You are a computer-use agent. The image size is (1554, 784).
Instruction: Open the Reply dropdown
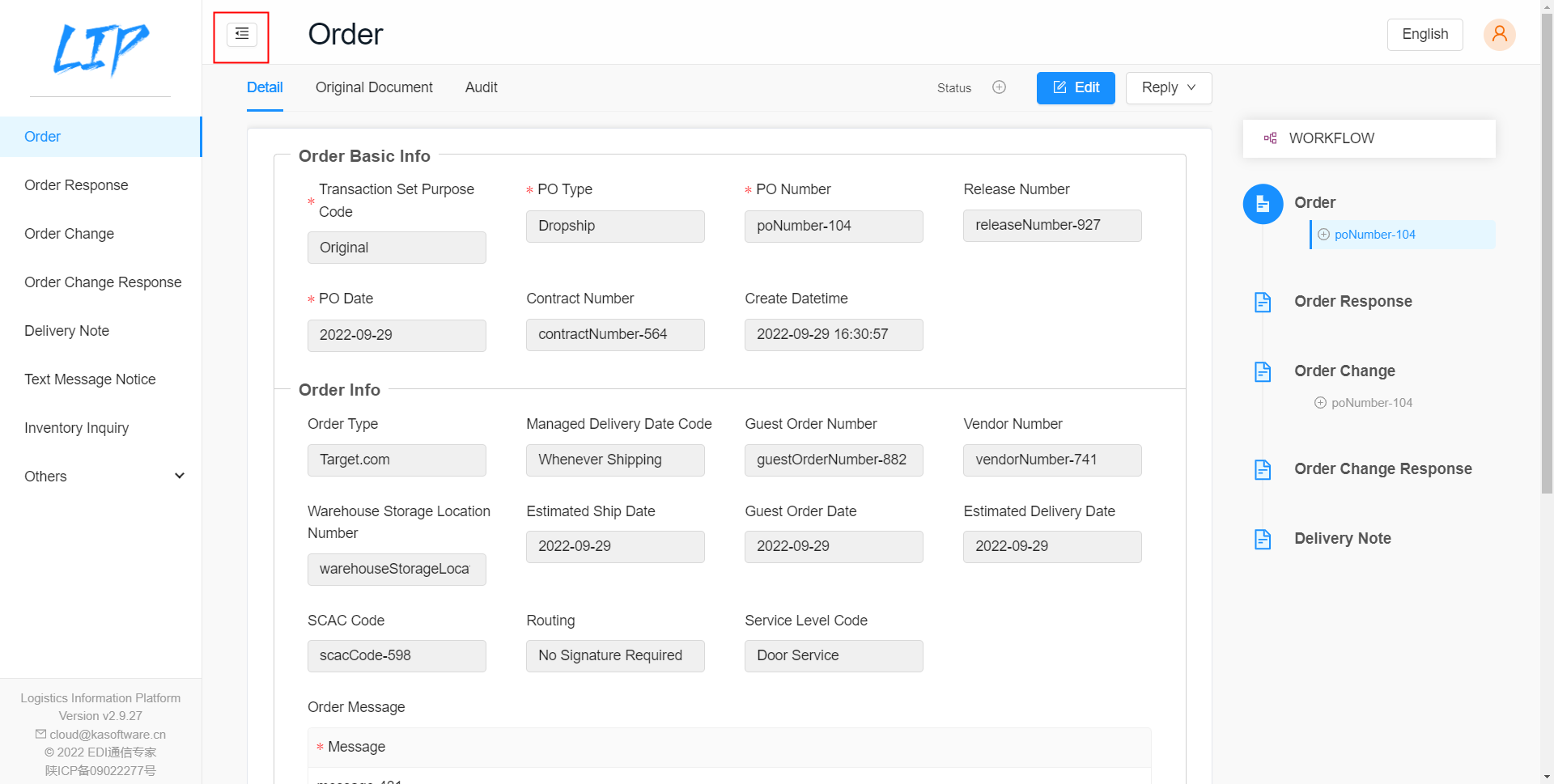1168,88
